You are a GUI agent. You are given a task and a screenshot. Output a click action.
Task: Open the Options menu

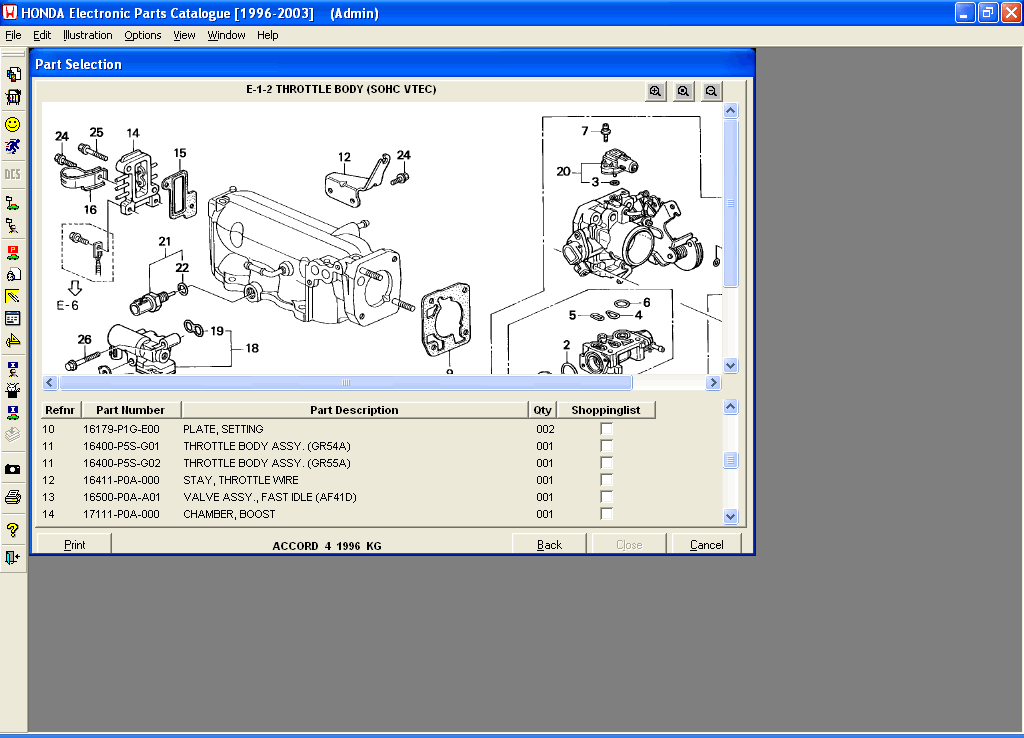(142, 35)
